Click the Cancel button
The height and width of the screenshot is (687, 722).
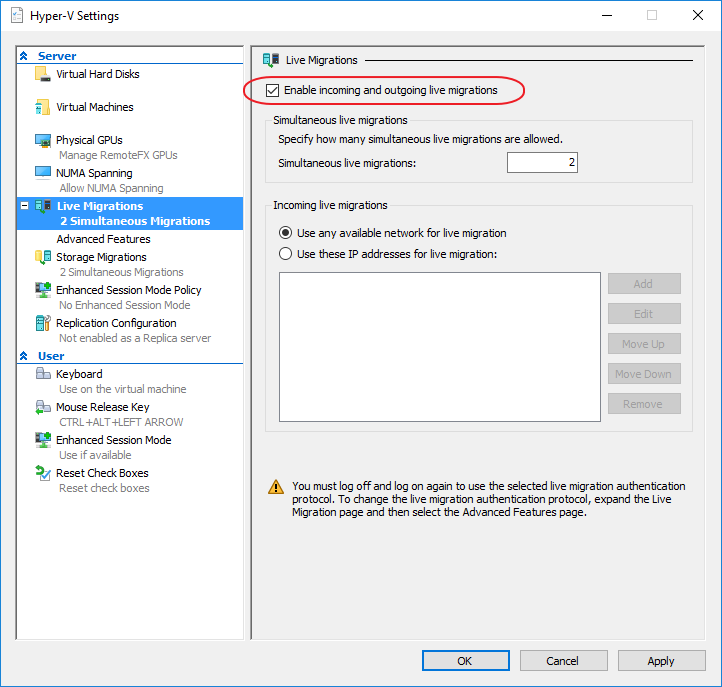point(564,661)
